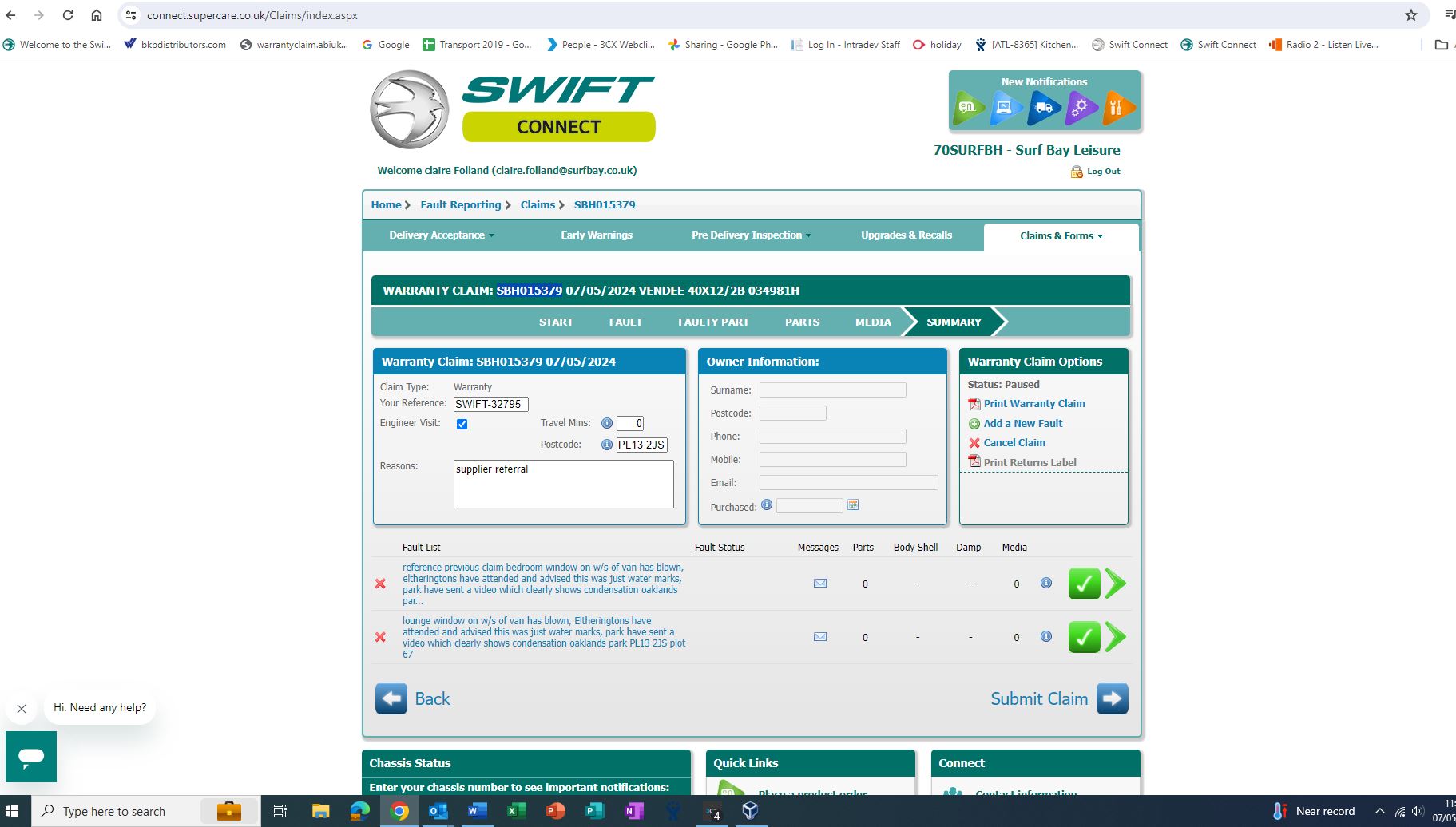Open the bkbdistributors.com bookmark

pos(175,45)
